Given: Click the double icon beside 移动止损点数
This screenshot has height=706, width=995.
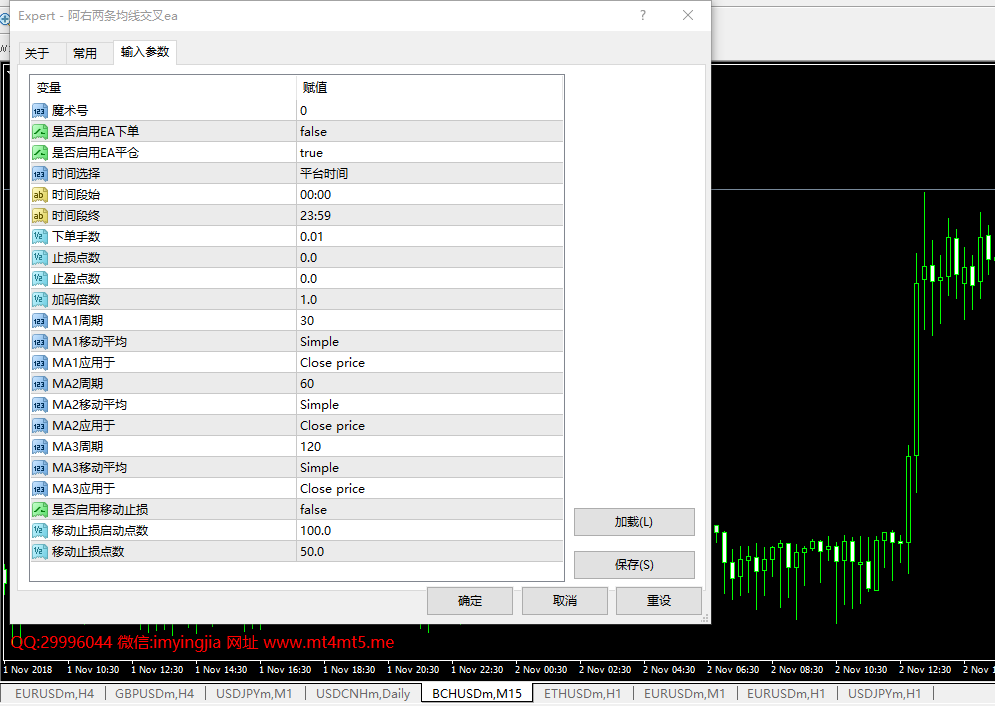Looking at the screenshot, I should point(39,551).
